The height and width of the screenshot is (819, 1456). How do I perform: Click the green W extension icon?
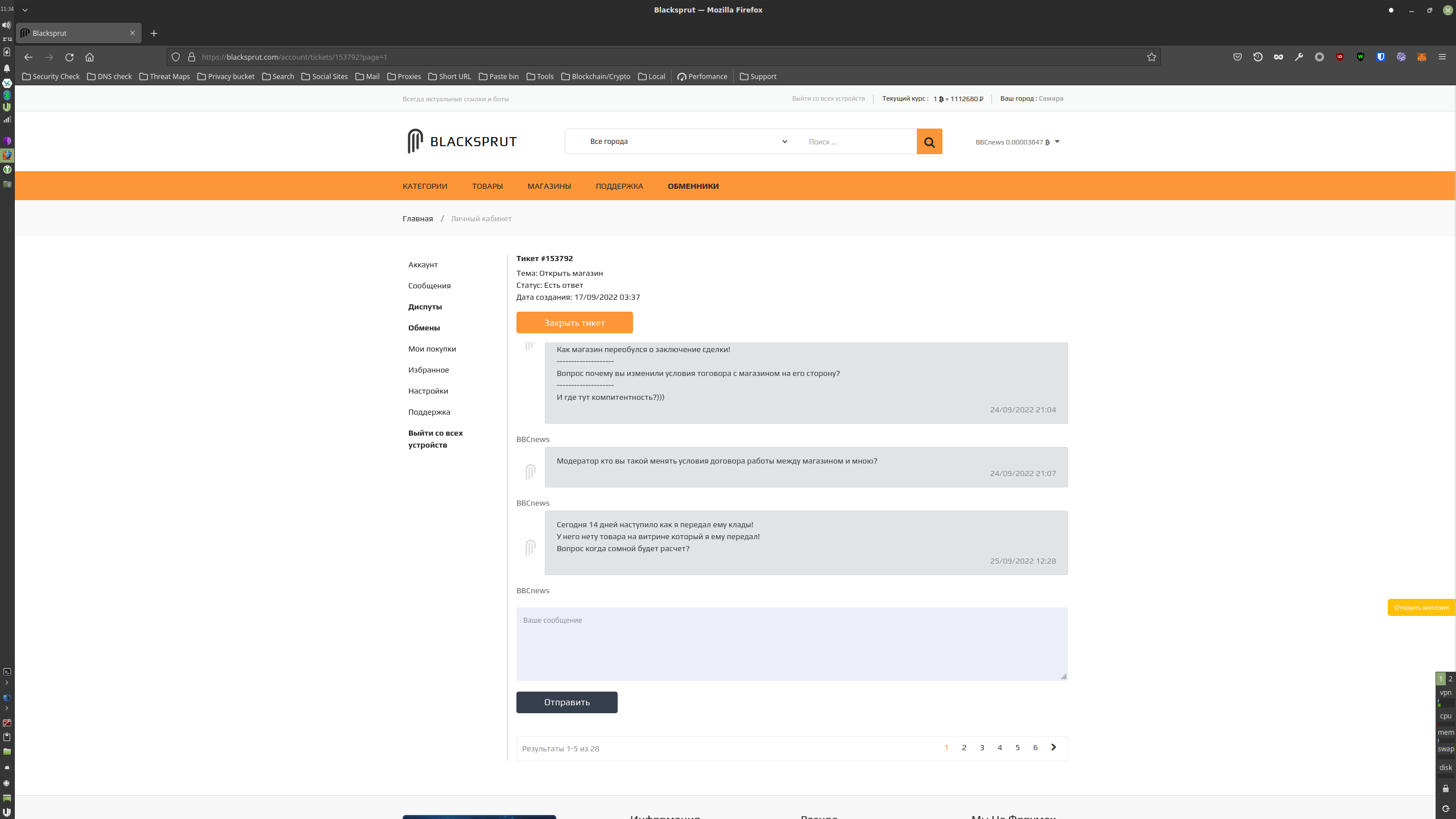pyautogui.click(x=1360, y=57)
